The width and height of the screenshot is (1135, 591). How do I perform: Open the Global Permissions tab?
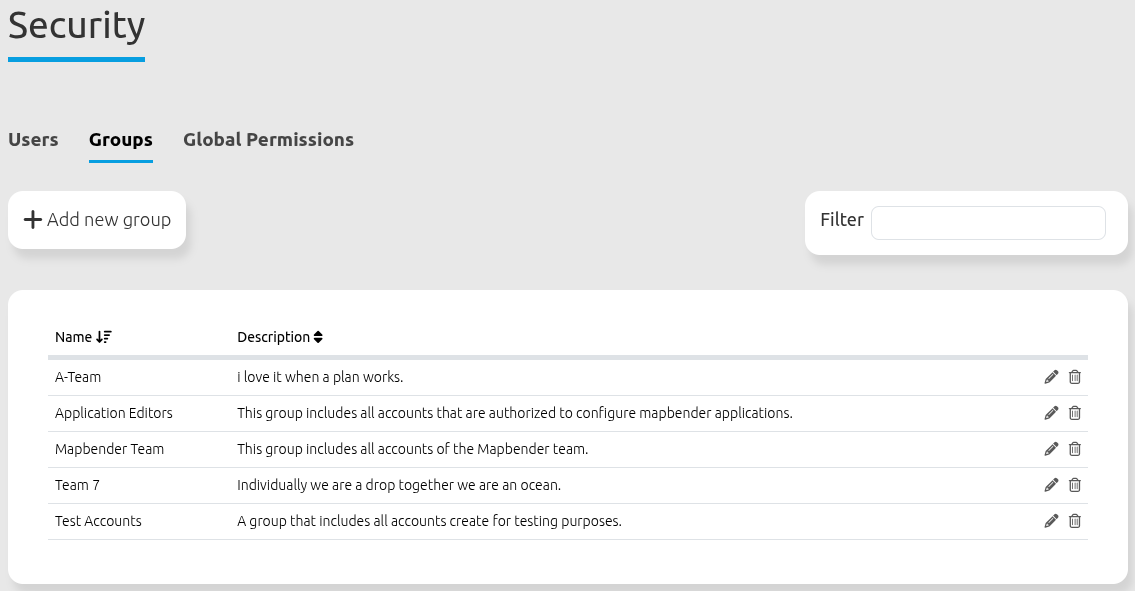(x=268, y=140)
